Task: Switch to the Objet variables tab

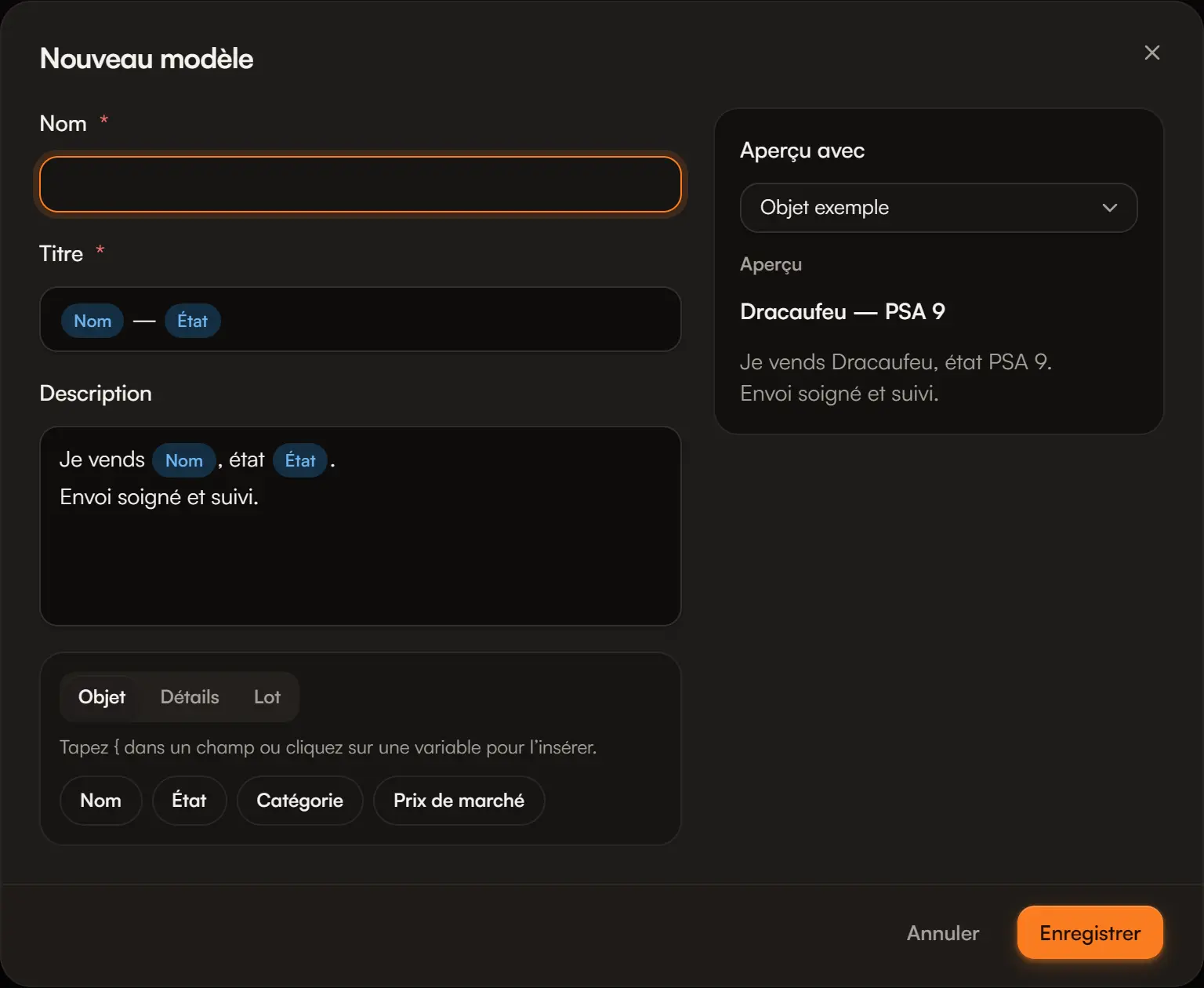Action: pos(102,697)
